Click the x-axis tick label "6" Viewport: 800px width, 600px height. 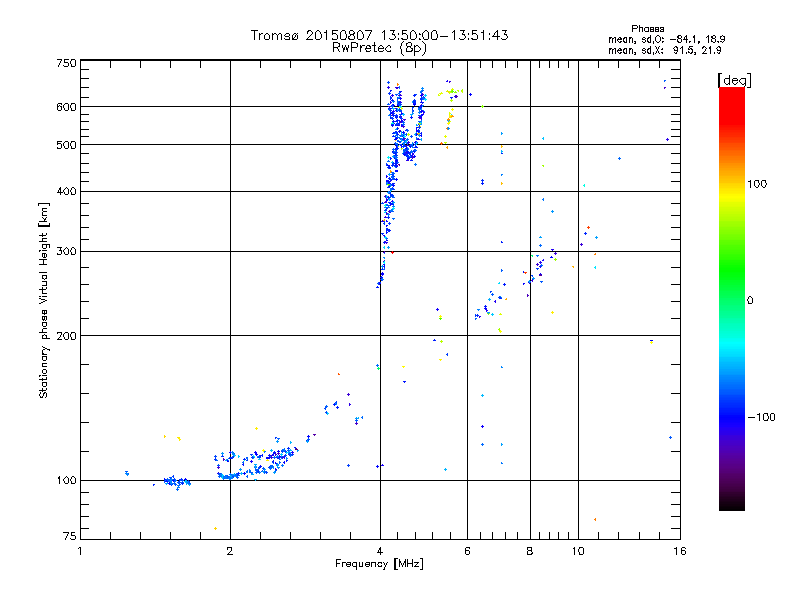(467, 551)
